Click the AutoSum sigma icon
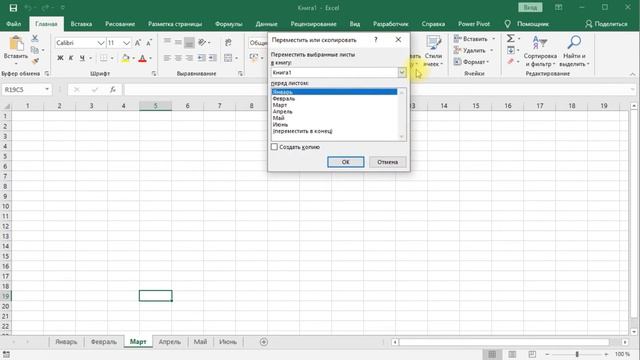Screen dimensions: 640x360 [510, 38]
